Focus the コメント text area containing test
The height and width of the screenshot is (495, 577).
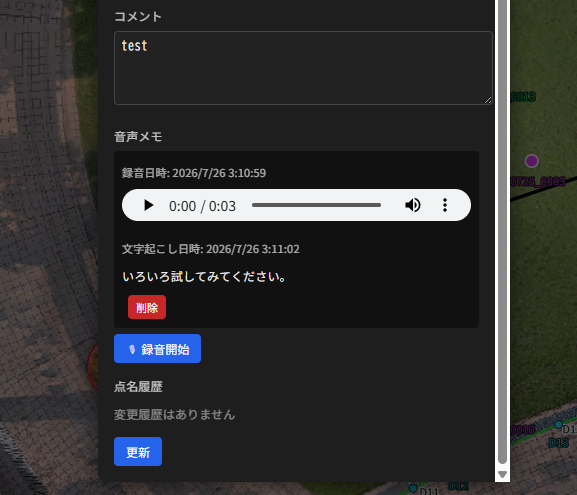pyautogui.click(x=303, y=68)
